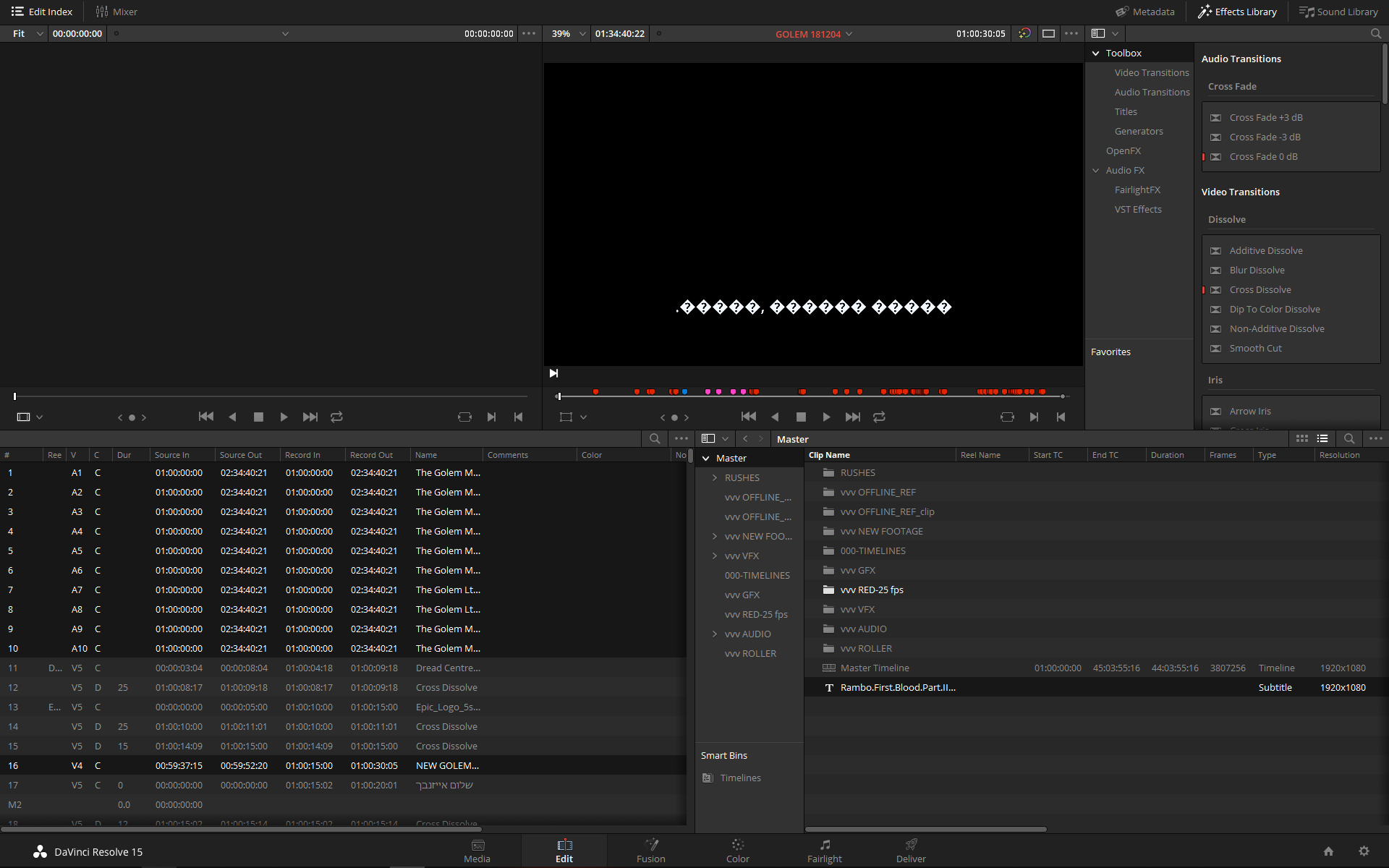Open the GOLEM 181204 timeline name dropdown
Screen dimensions: 1389x868
pos(814,34)
